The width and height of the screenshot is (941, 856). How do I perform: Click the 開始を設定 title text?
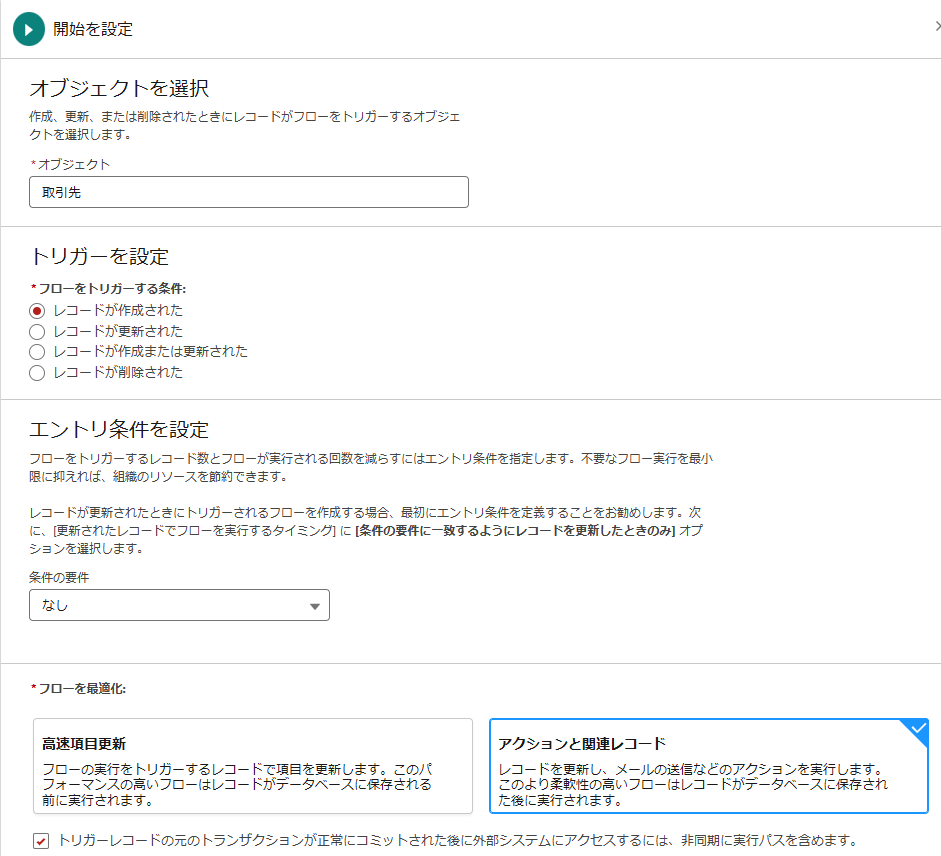93,29
